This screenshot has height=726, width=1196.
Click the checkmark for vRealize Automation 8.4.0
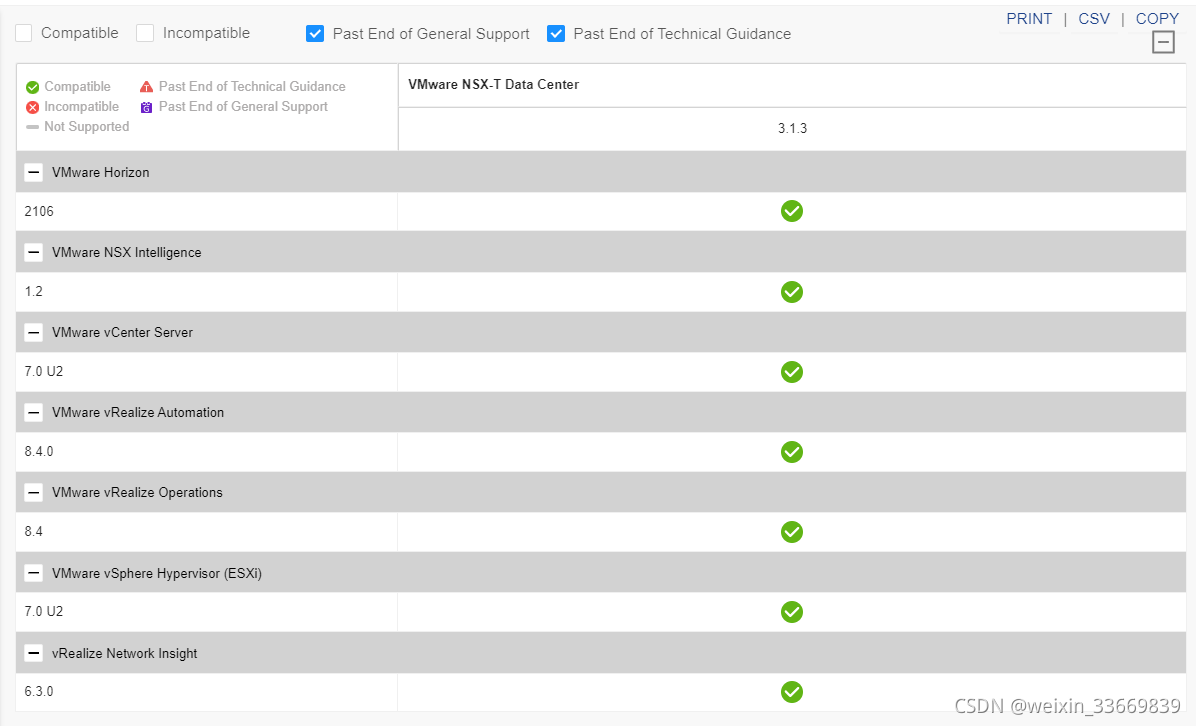792,452
